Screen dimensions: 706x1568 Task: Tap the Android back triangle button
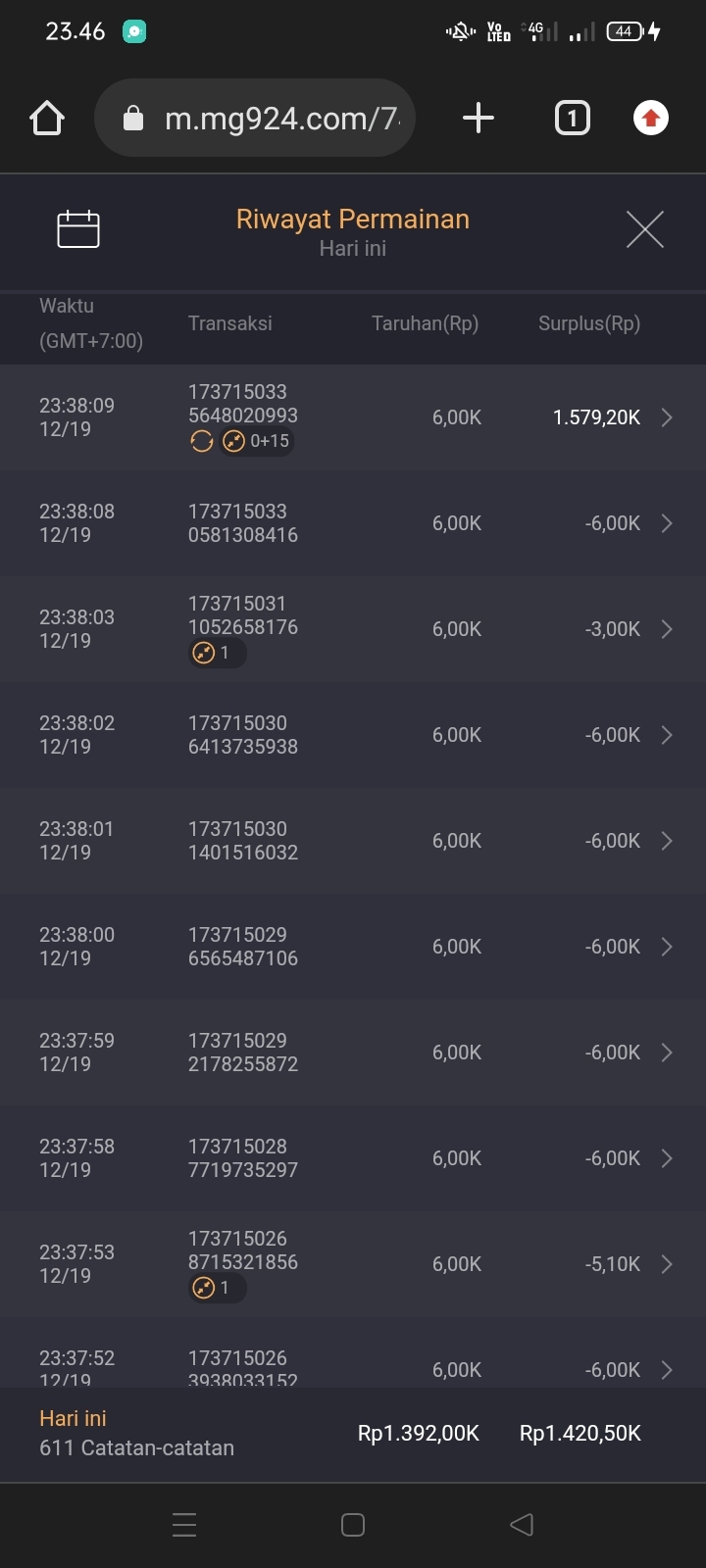(522, 1525)
